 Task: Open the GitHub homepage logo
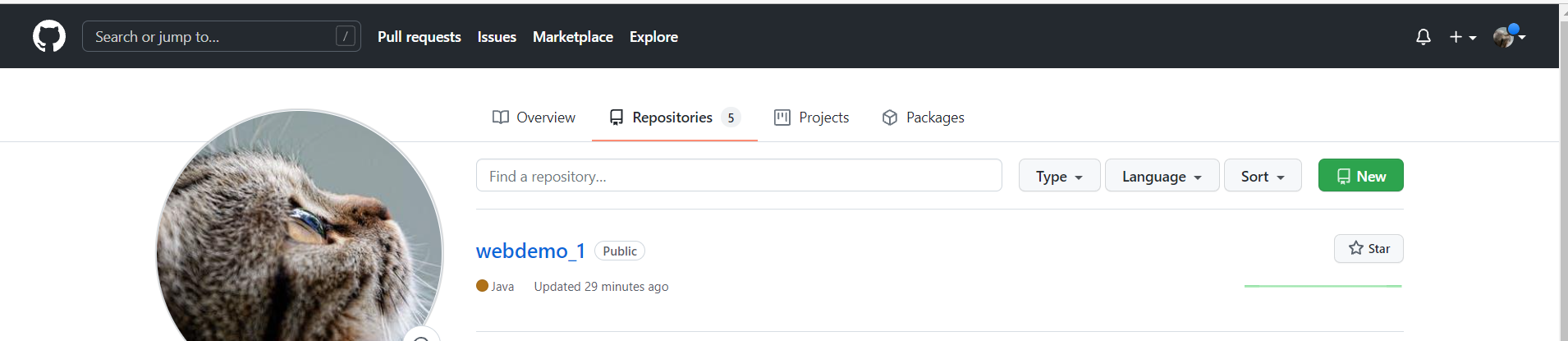(49, 36)
